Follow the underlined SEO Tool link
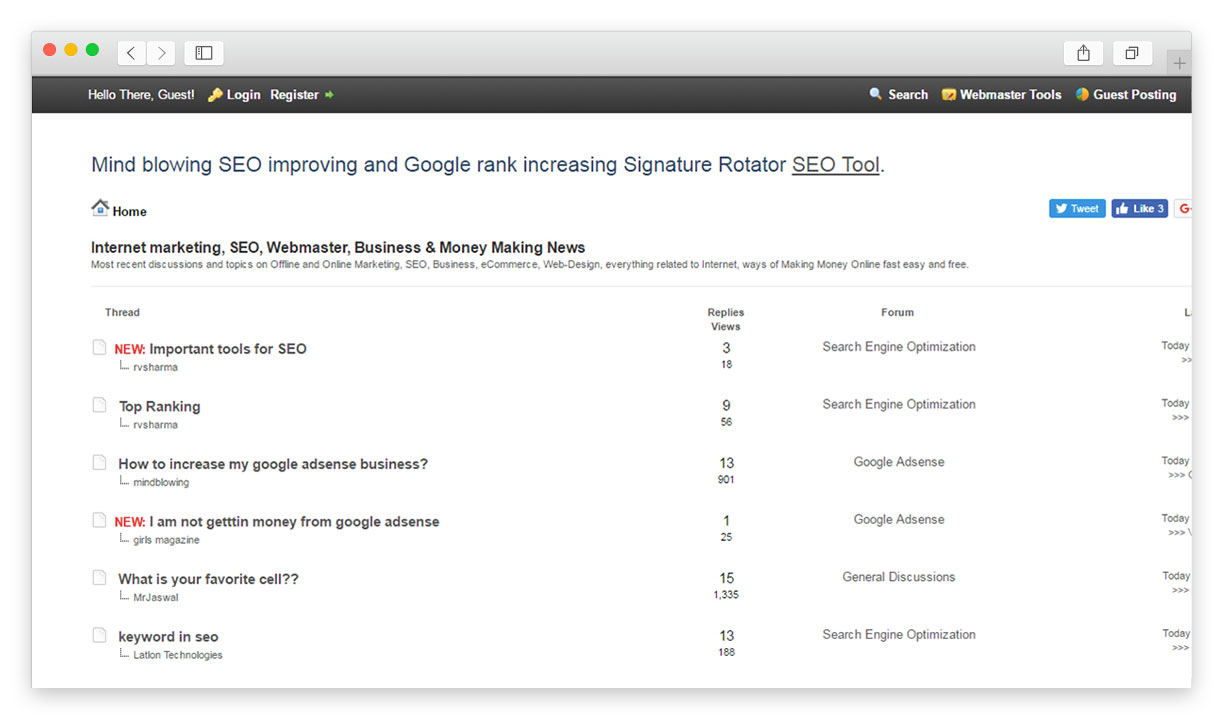The width and height of the screenshot is (1223, 718). pyautogui.click(x=836, y=165)
